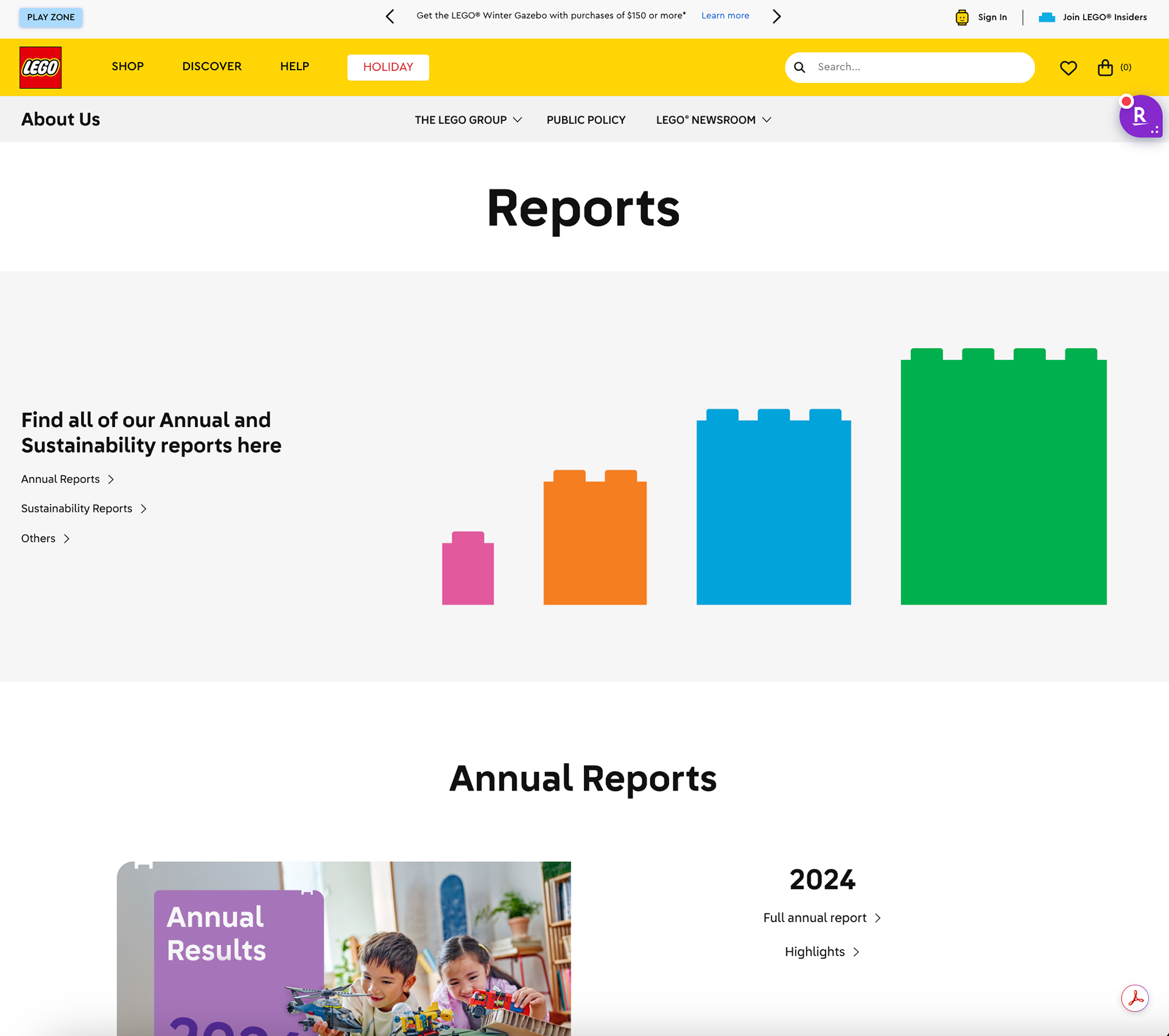Screen dimensions: 1169x1036
Task: Open the wishlist hearts icon
Action: click(x=1068, y=67)
